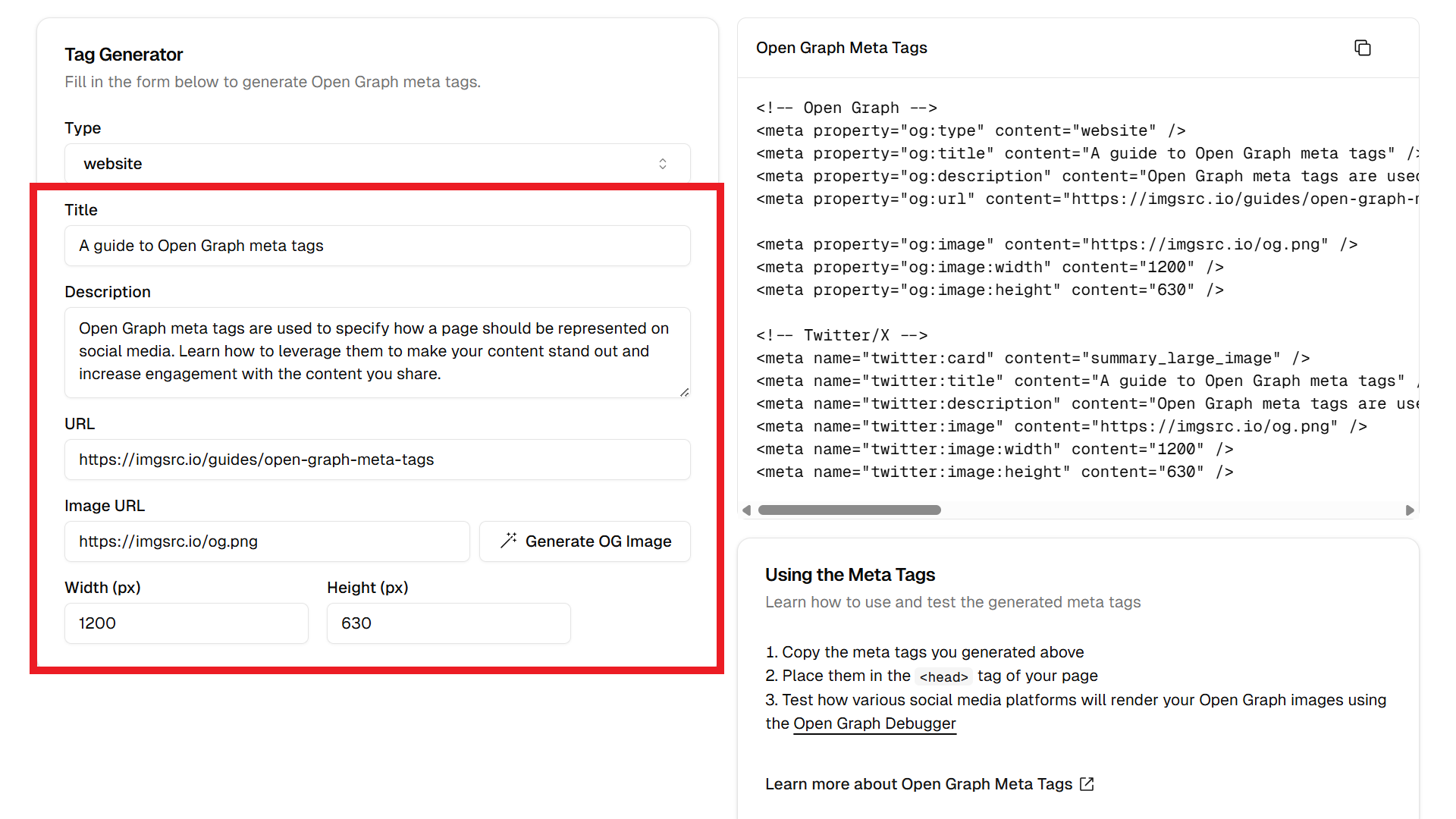1456x819 pixels.
Task: Focus the Description text area
Action: pyautogui.click(x=377, y=352)
